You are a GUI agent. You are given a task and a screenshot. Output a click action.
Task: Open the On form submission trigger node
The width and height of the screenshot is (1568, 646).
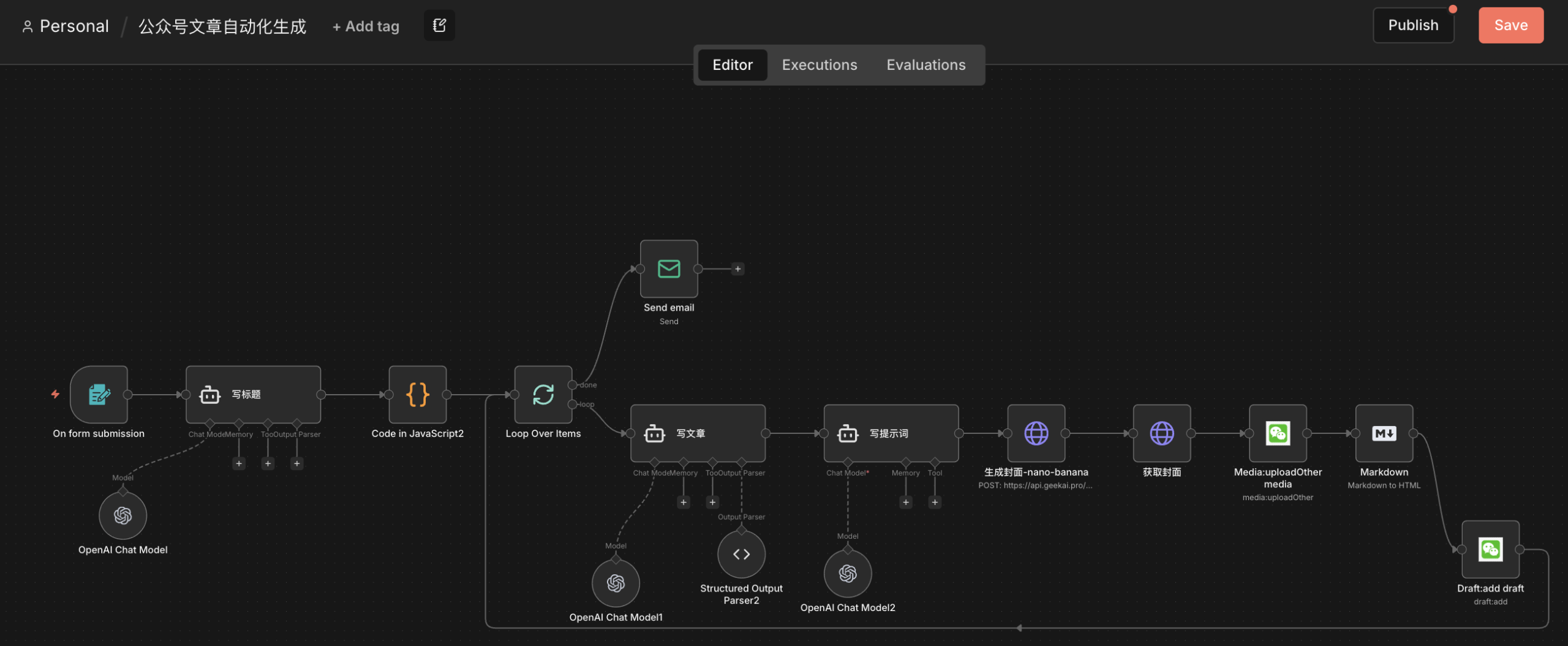pyautogui.click(x=99, y=394)
